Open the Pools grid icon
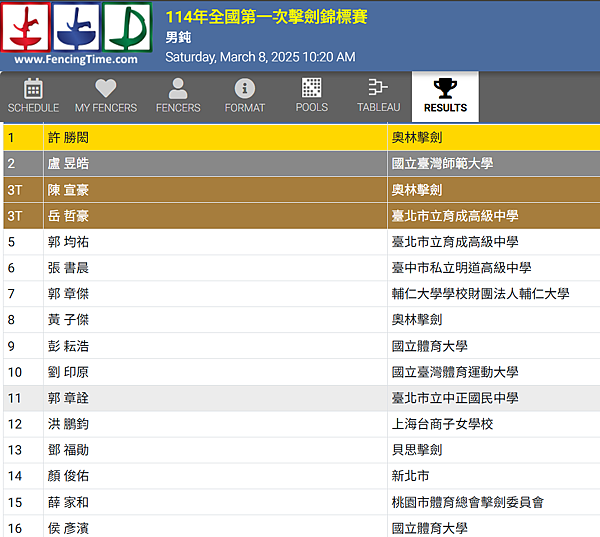 tap(312, 88)
